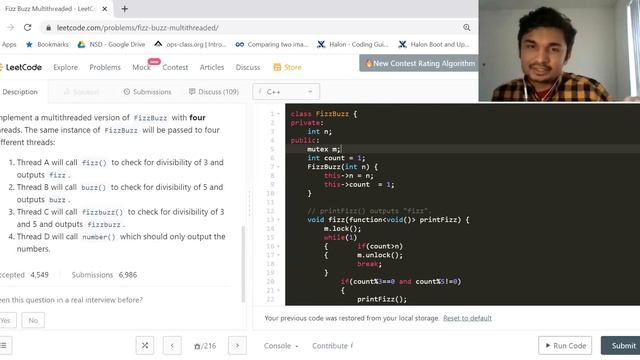
Task: Collapse the fold arrow on line 17
Action: point(279,255)
